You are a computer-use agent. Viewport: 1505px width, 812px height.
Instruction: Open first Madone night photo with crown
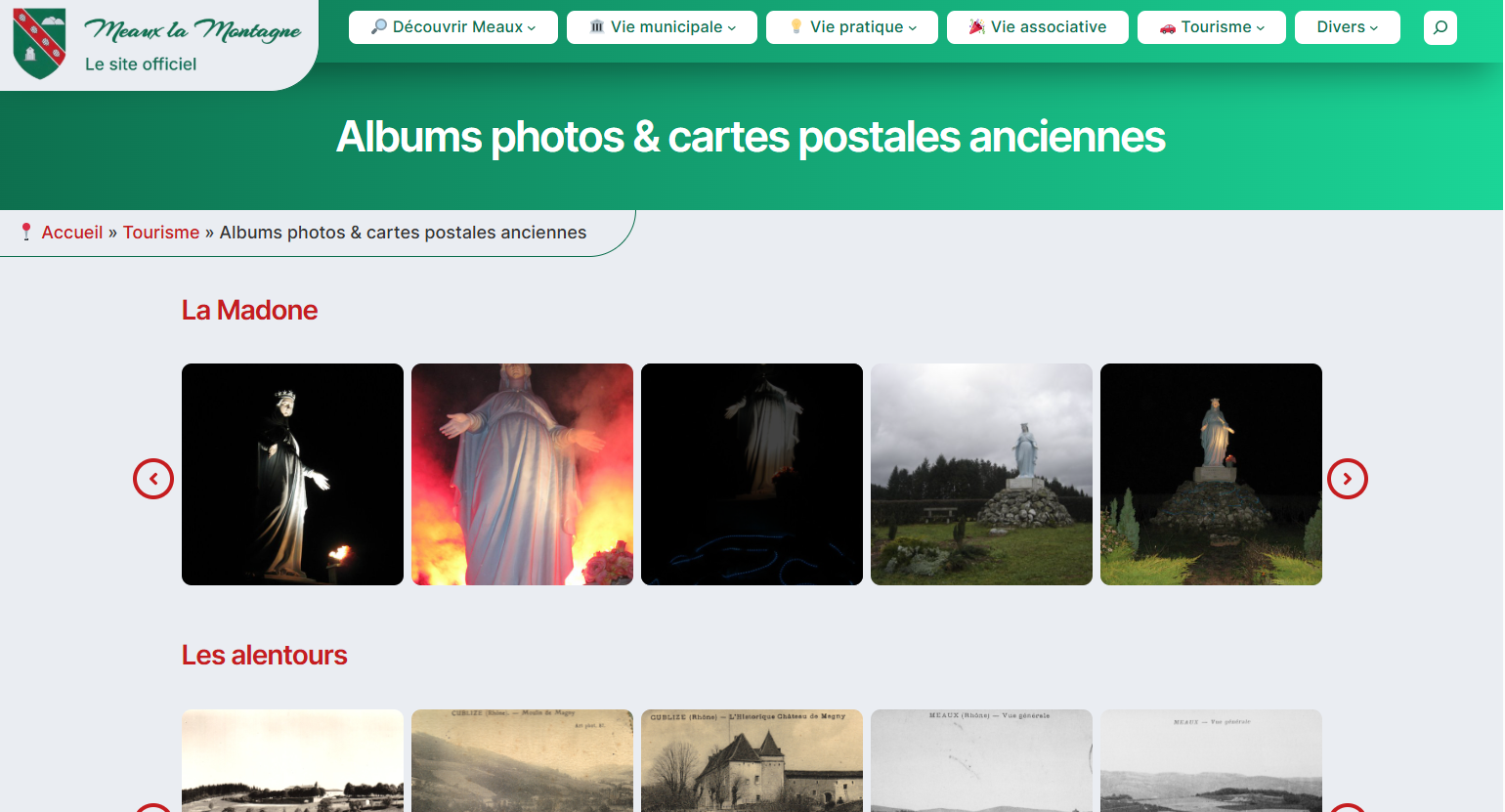pos(292,474)
